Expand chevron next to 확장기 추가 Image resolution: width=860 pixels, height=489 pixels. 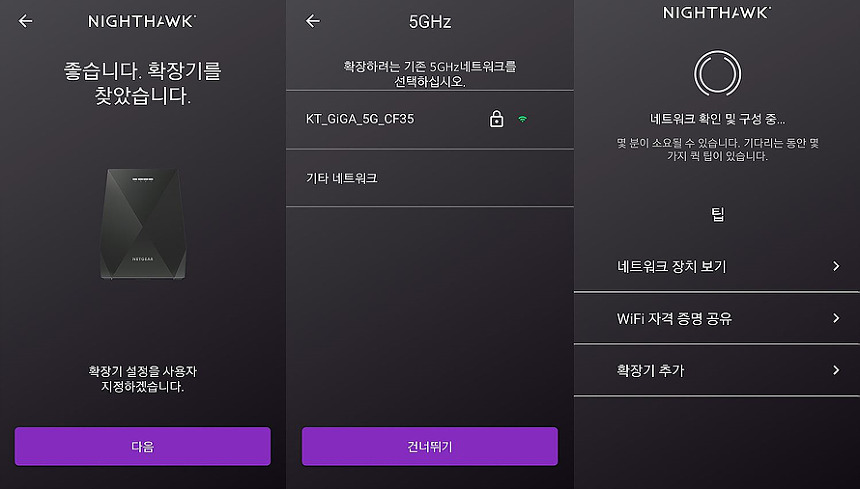click(836, 370)
